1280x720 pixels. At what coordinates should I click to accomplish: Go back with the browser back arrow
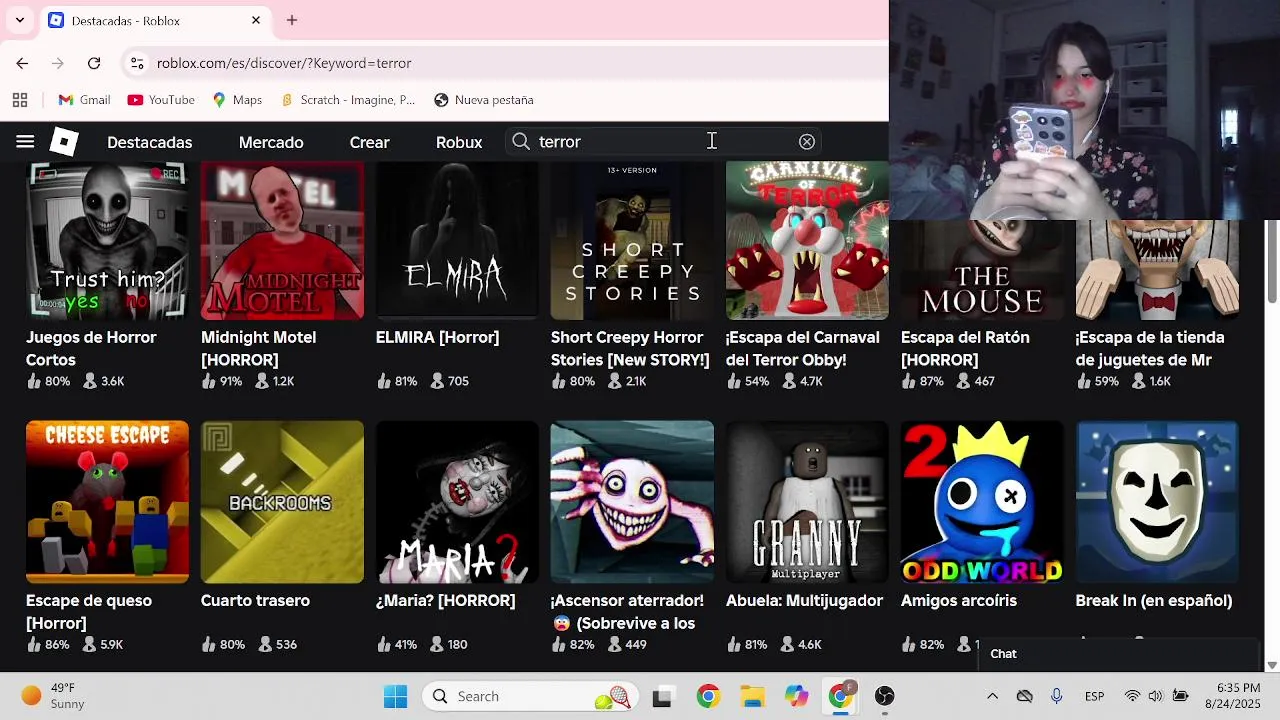(22, 63)
